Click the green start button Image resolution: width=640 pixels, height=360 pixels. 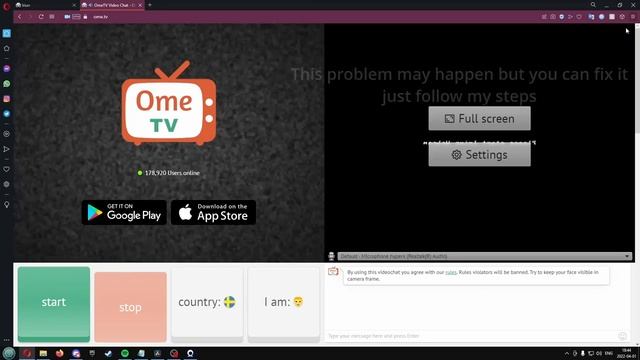coord(54,304)
